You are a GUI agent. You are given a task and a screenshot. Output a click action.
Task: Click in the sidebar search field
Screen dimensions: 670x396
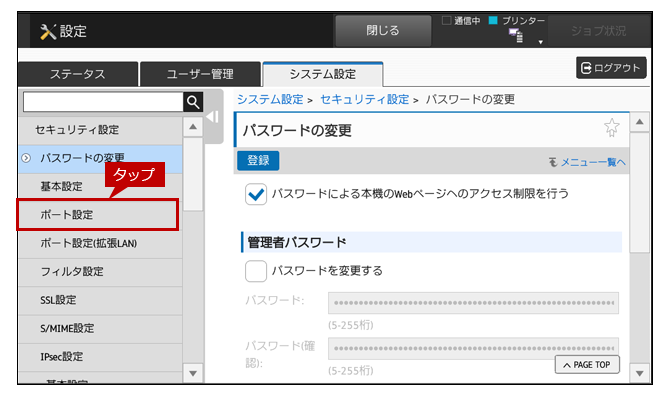[103, 102]
